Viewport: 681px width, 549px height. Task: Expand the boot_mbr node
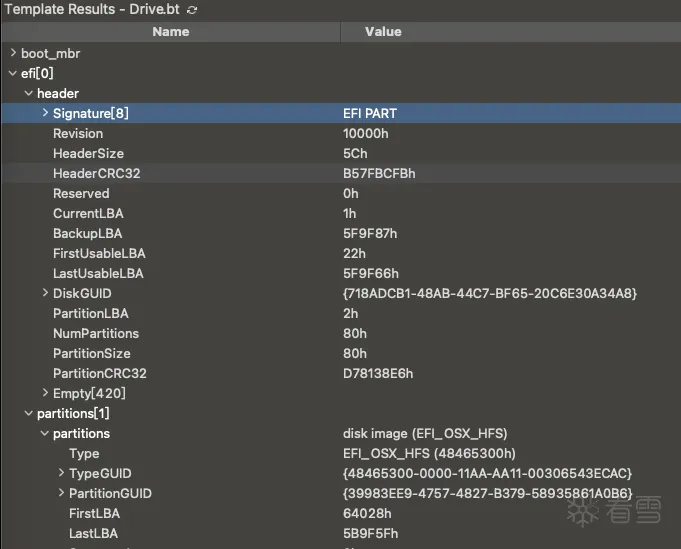[x=12, y=53]
